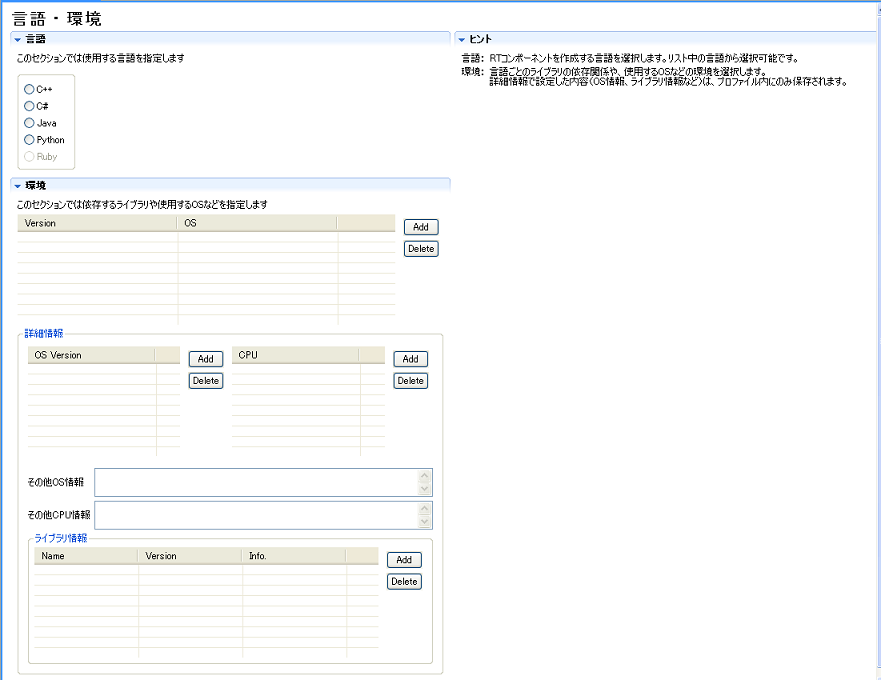This screenshot has height=680, width=881.
Task: Click the Name column header in library table
Action: tap(86, 556)
